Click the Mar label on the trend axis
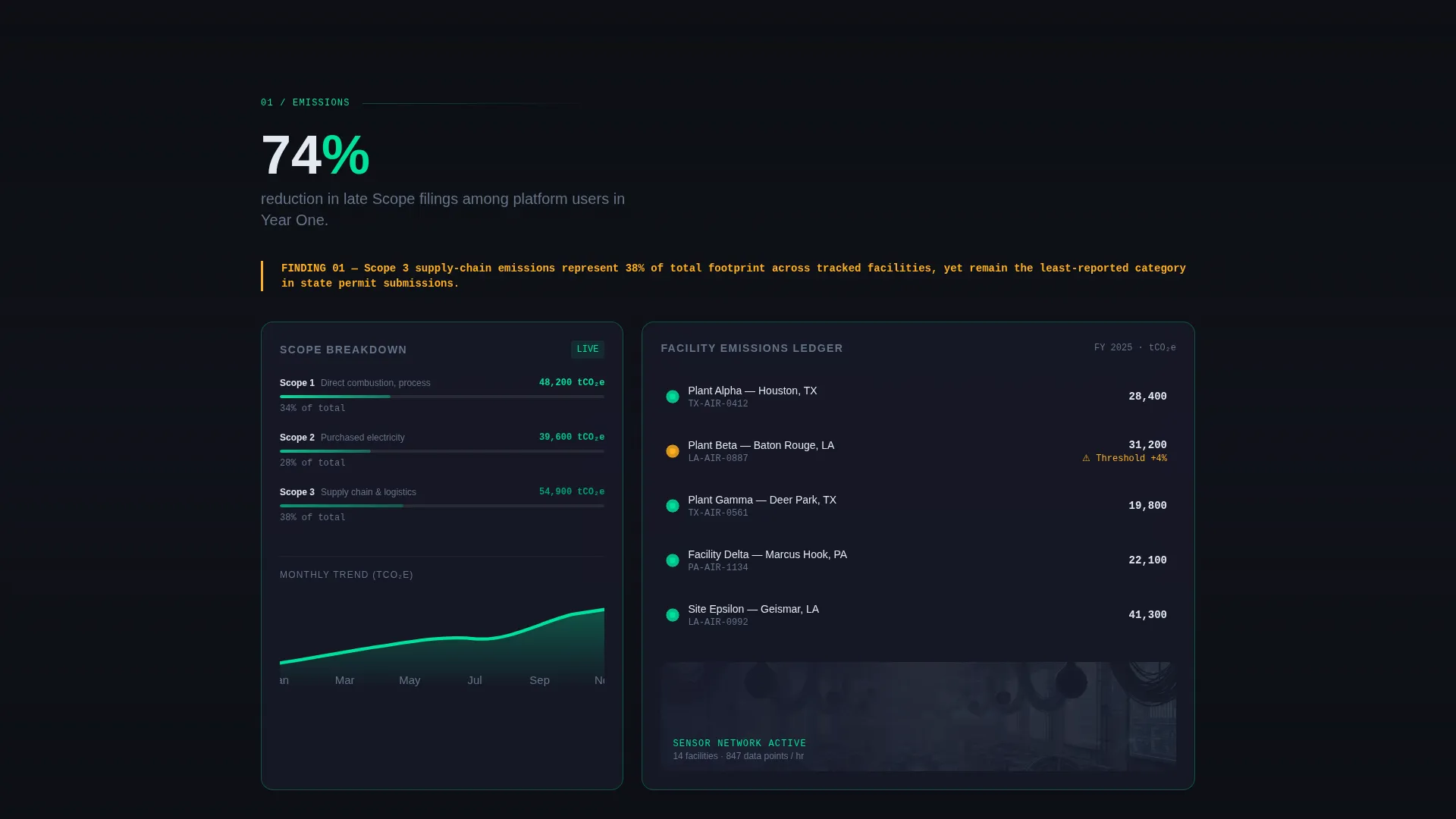Viewport: 1456px width, 819px height. pyautogui.click(x=344, y=680)
